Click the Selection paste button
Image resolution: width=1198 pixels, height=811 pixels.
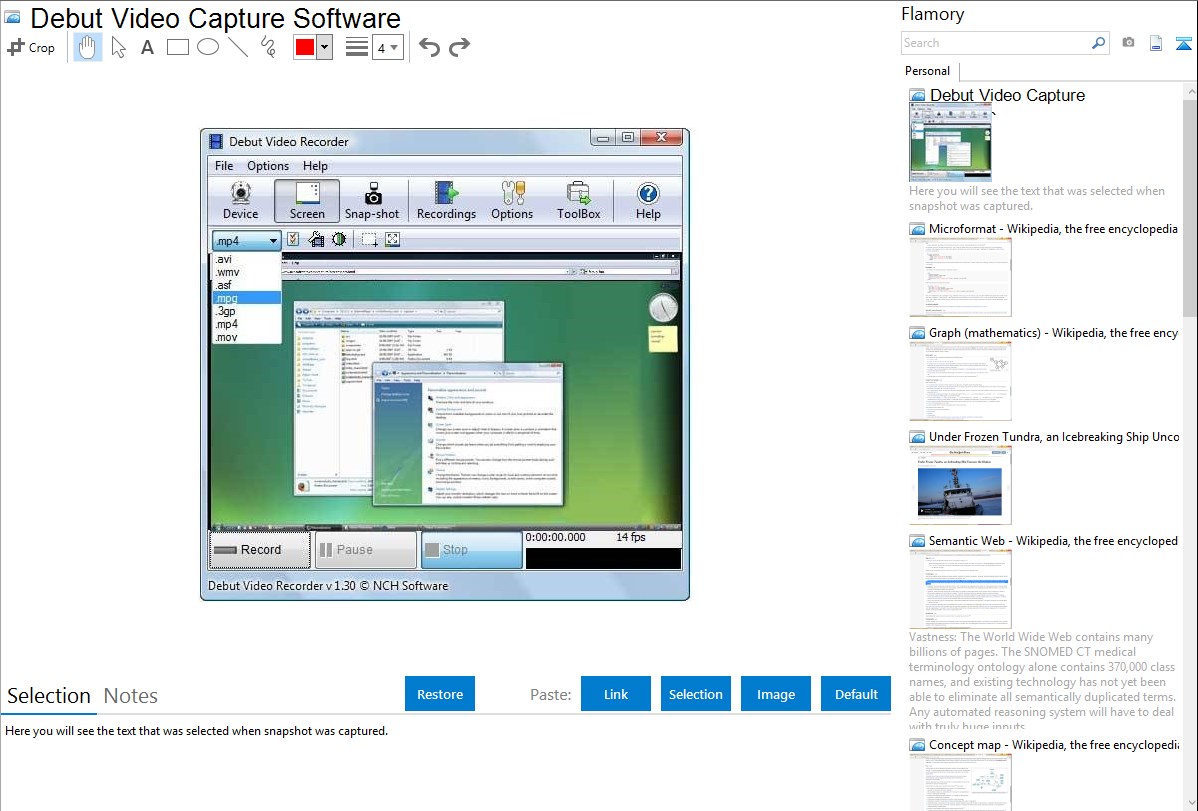695,694
